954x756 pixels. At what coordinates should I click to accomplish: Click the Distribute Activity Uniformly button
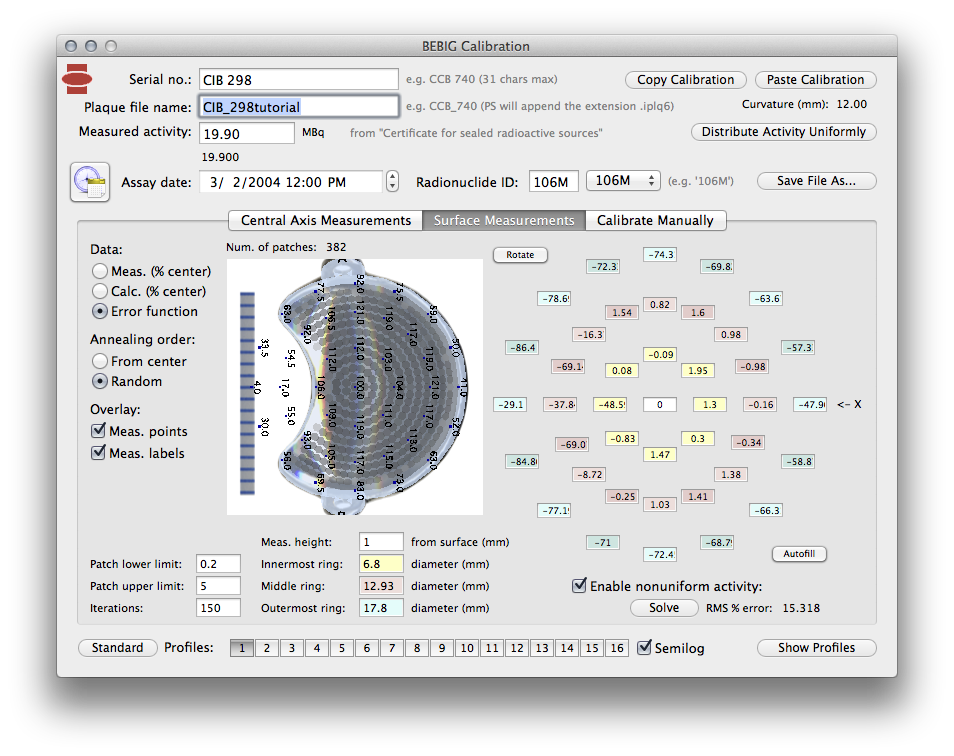point(784,132)
